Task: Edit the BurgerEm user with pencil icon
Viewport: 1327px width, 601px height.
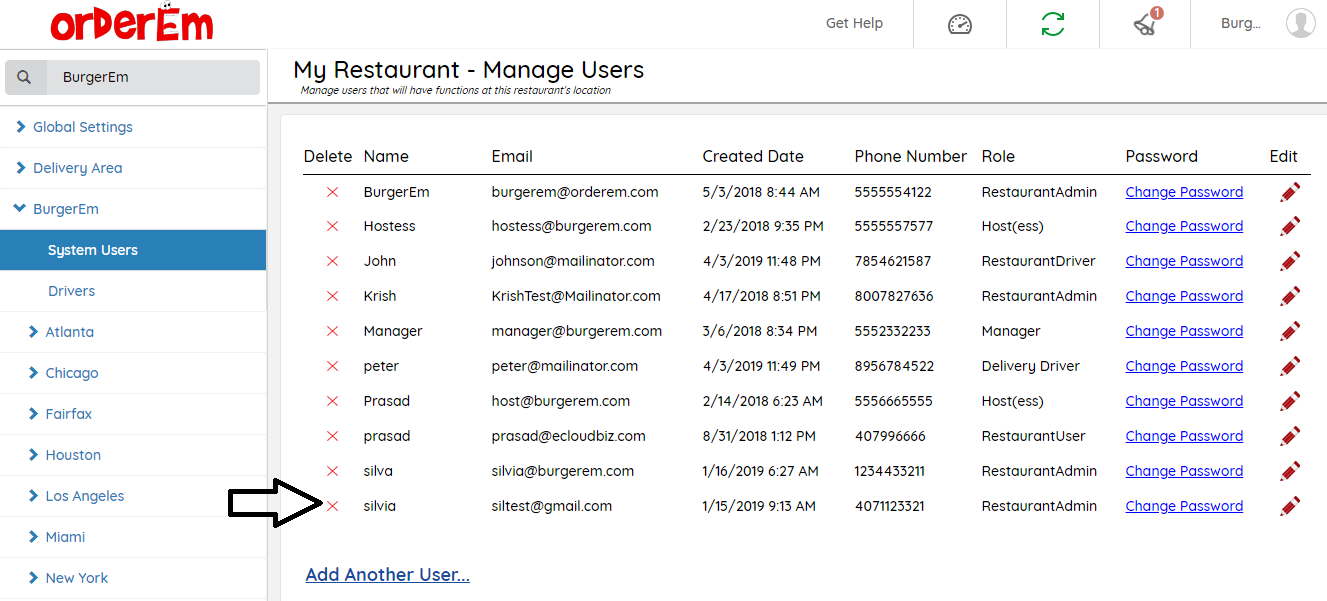Action: [1290, 192]
